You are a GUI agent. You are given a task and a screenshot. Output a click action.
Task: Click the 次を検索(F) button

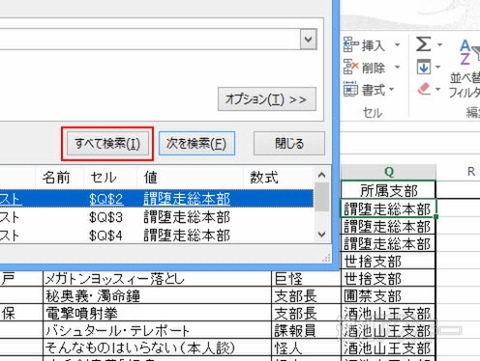pyautogui.click(x=197, y=144)
